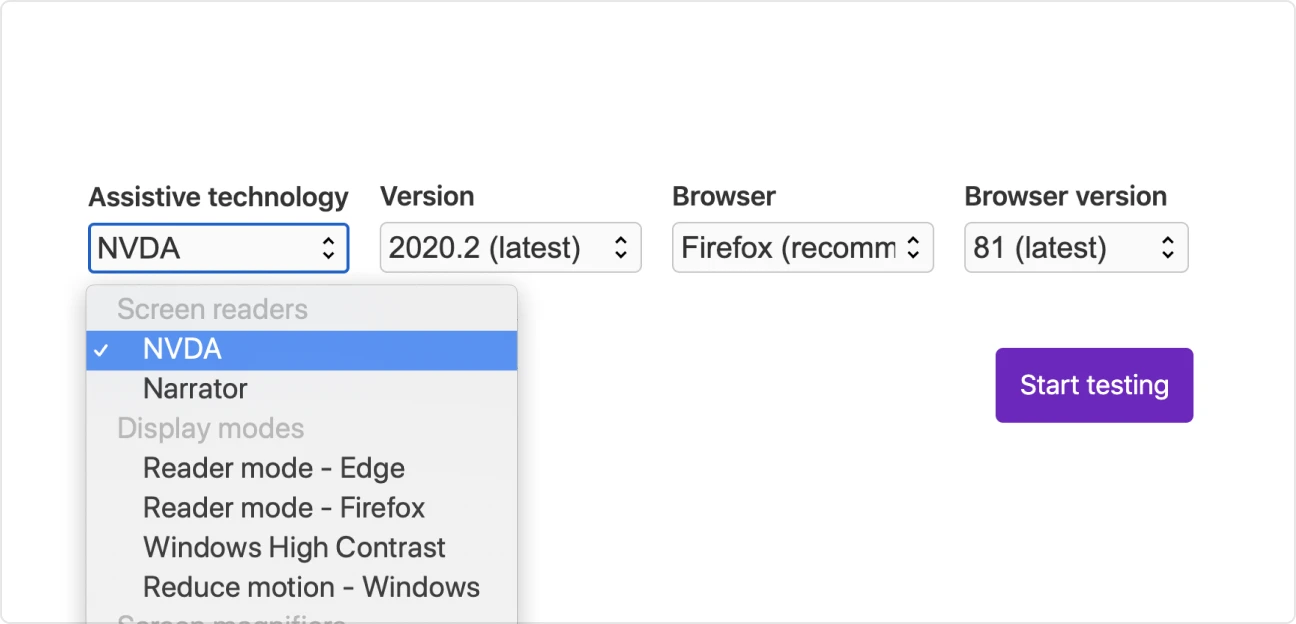Open the Version dropdown showing 2020.2 (latest)
This screenshot has width=1296, height=624.
pos(510,248)
